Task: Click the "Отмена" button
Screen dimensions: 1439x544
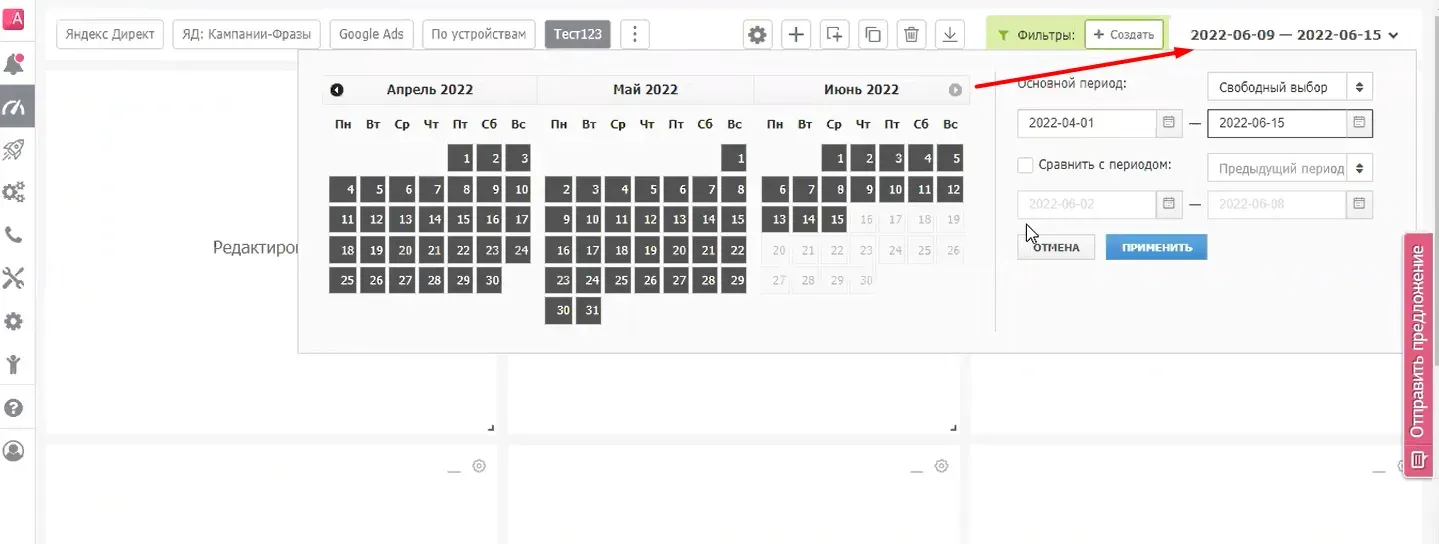Action: point(1056,247)
